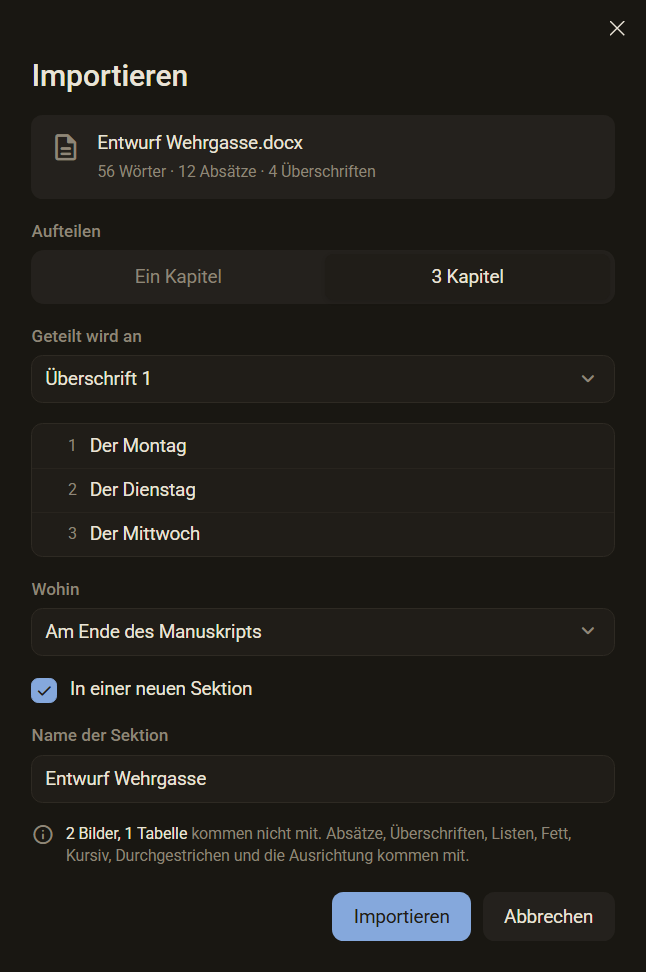The image size is (646, 972).
Task: Click the Name der Sektion input field
Action: (323, 779)
